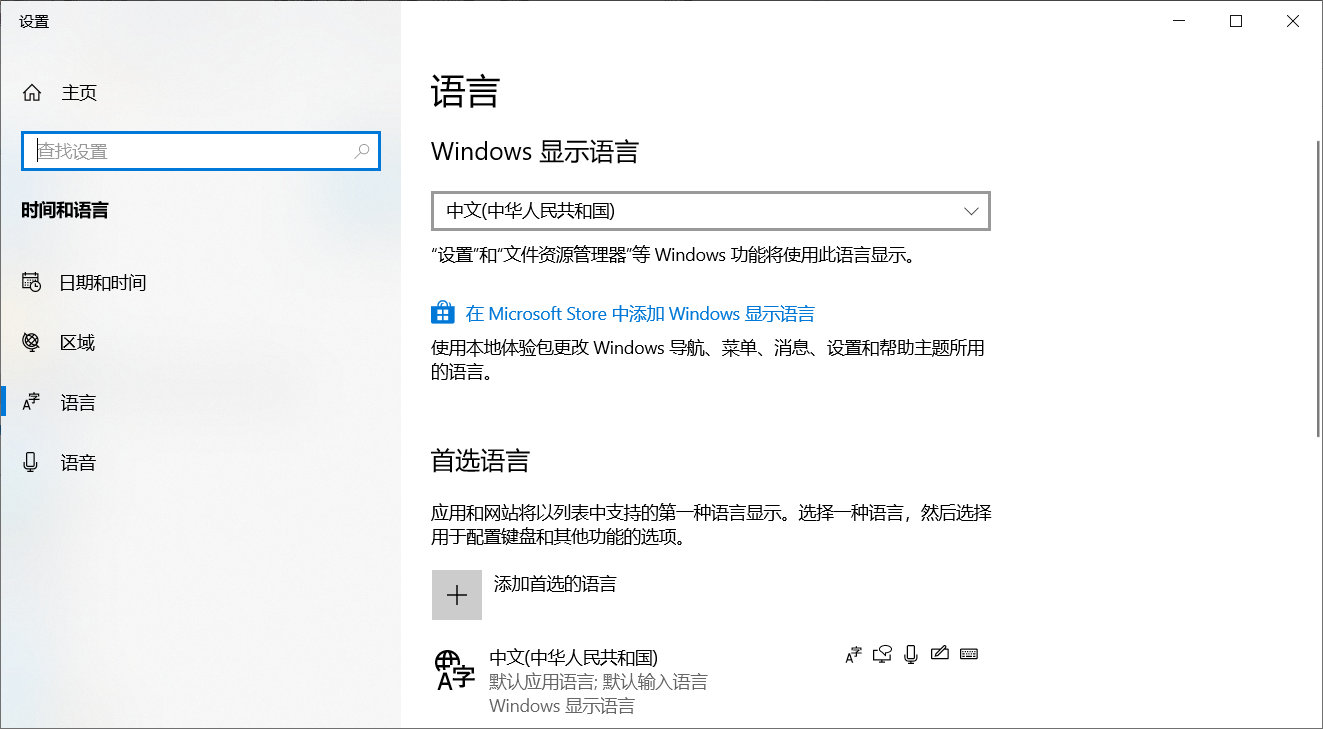Click the microphone speech icon beside 中文
Image resolution: width=1323 pixels, height=729 pixels.
tap(910, 653)
